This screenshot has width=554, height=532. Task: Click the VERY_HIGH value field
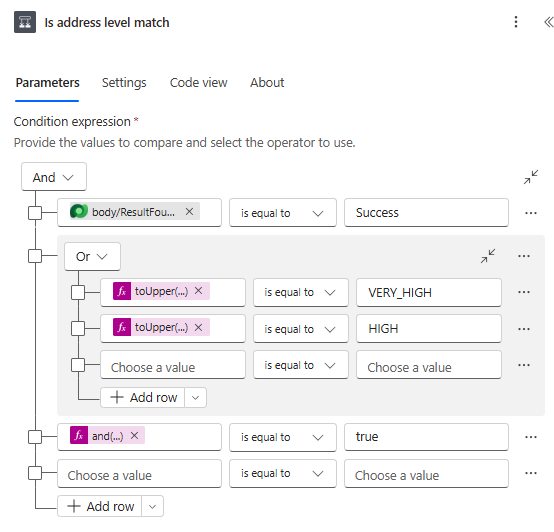coord(429,292)
